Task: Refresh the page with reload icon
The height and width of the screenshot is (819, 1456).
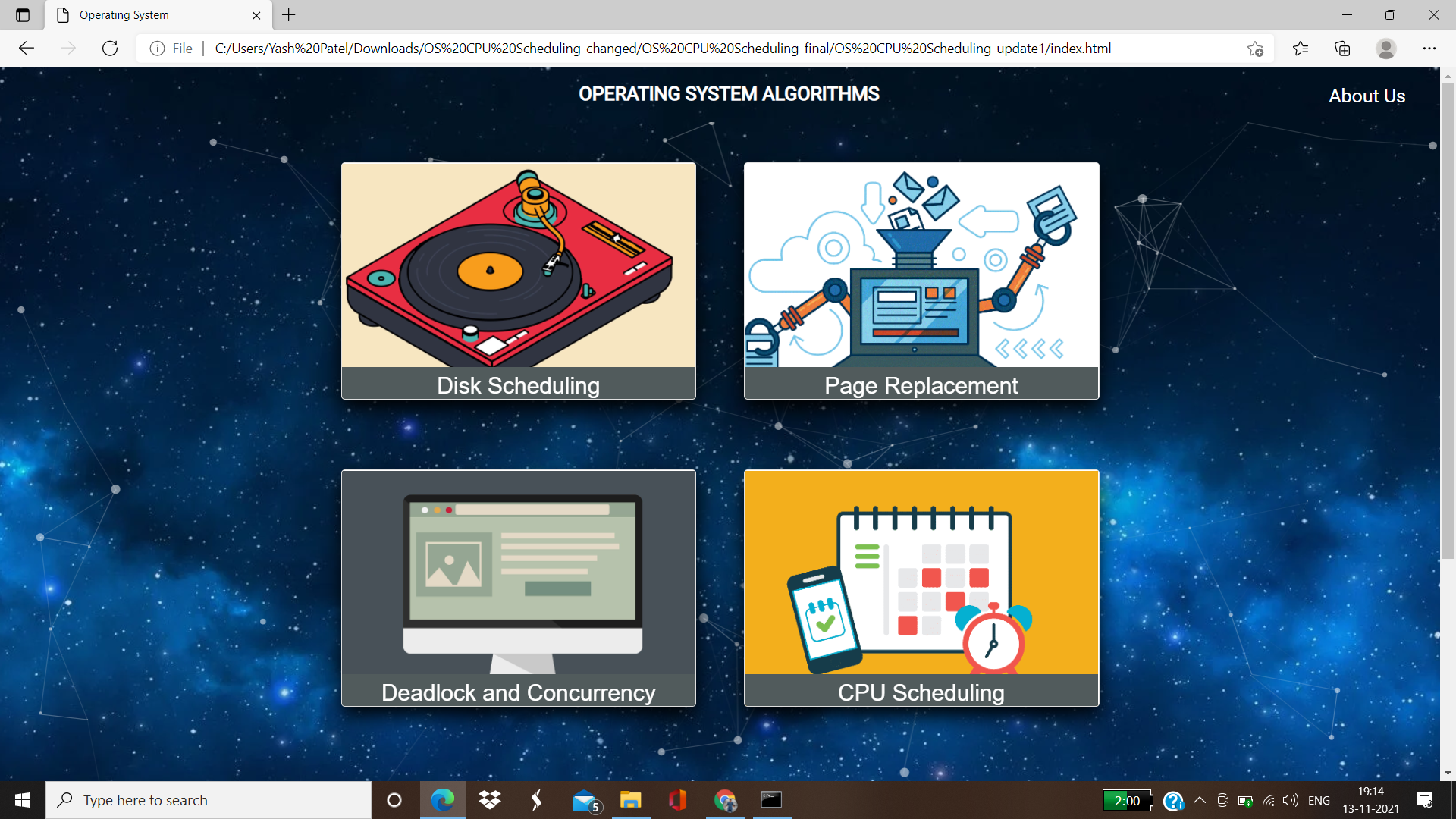Action: click(x=110, y=49)
